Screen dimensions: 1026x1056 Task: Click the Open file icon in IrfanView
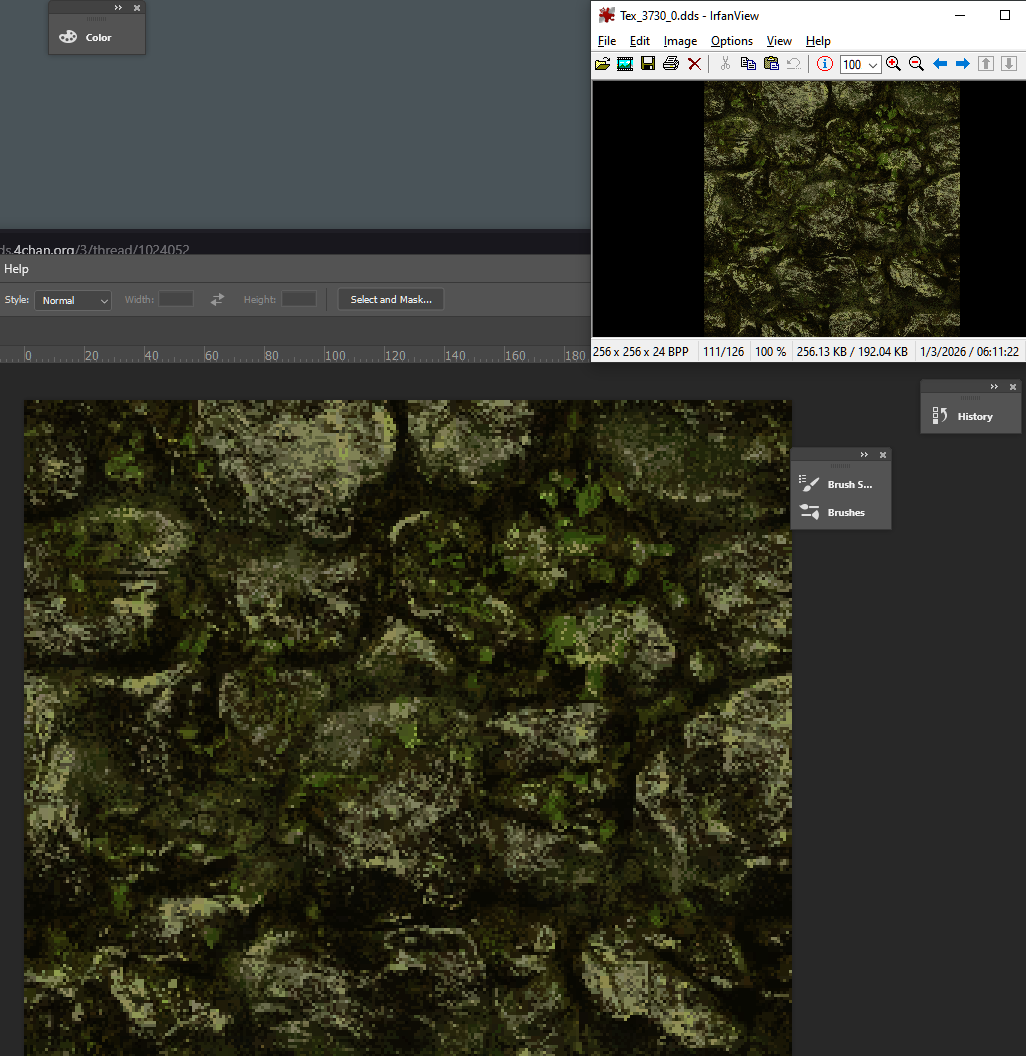pyautogui.click(x=602, y=64)
